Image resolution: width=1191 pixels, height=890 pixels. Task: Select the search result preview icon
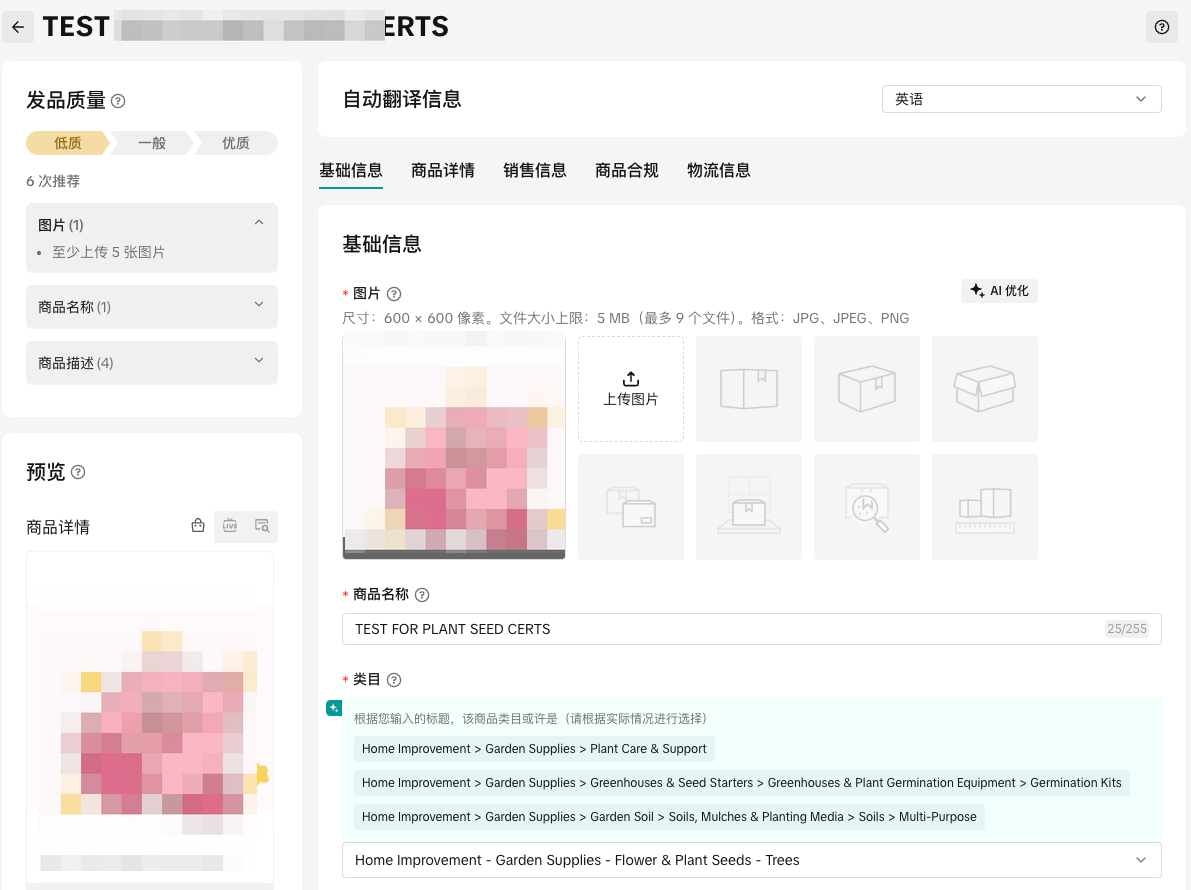[262, 526]
